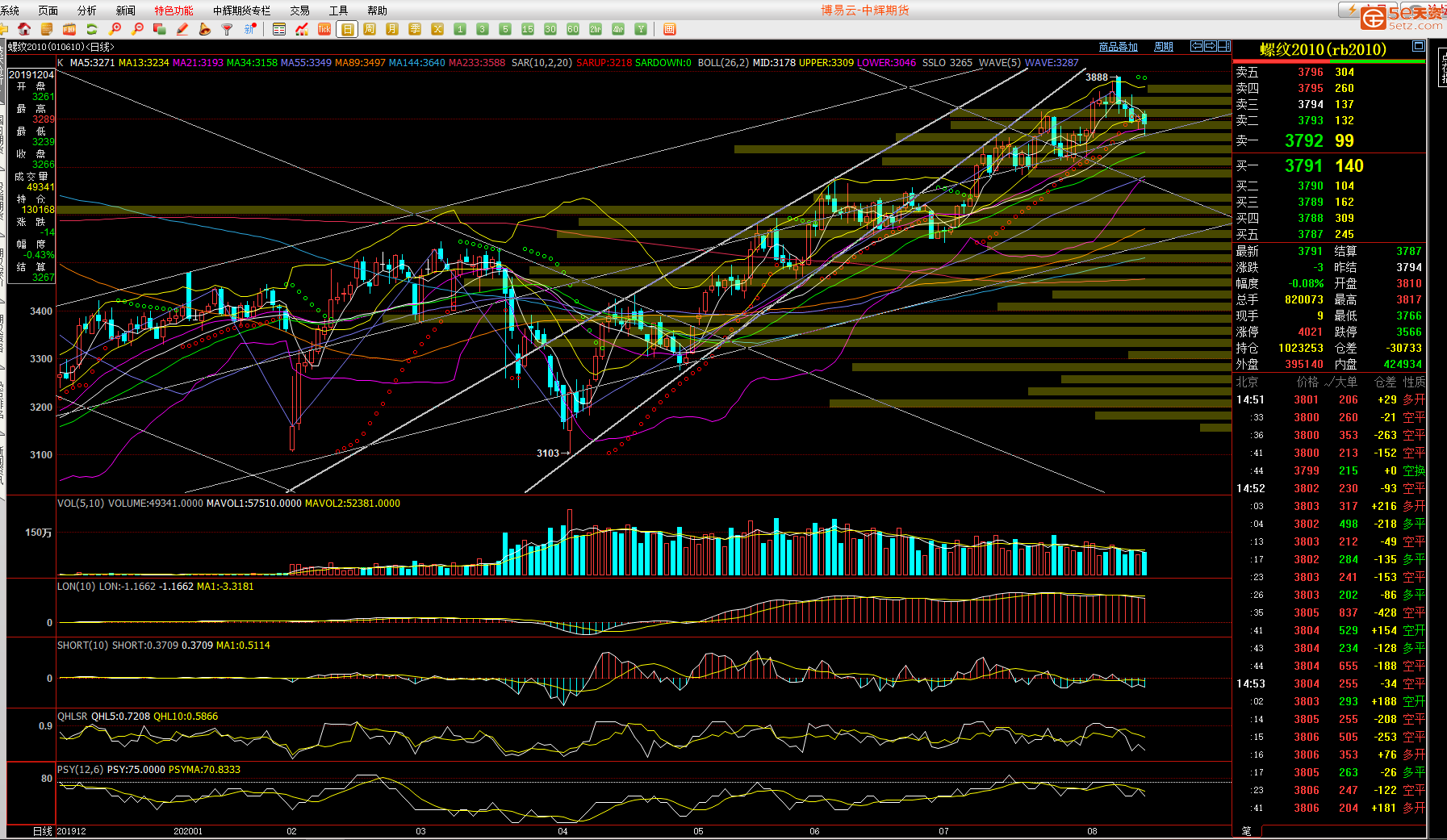Switch chart to Tick period
1447x840 pixels.
pos(324,29)
